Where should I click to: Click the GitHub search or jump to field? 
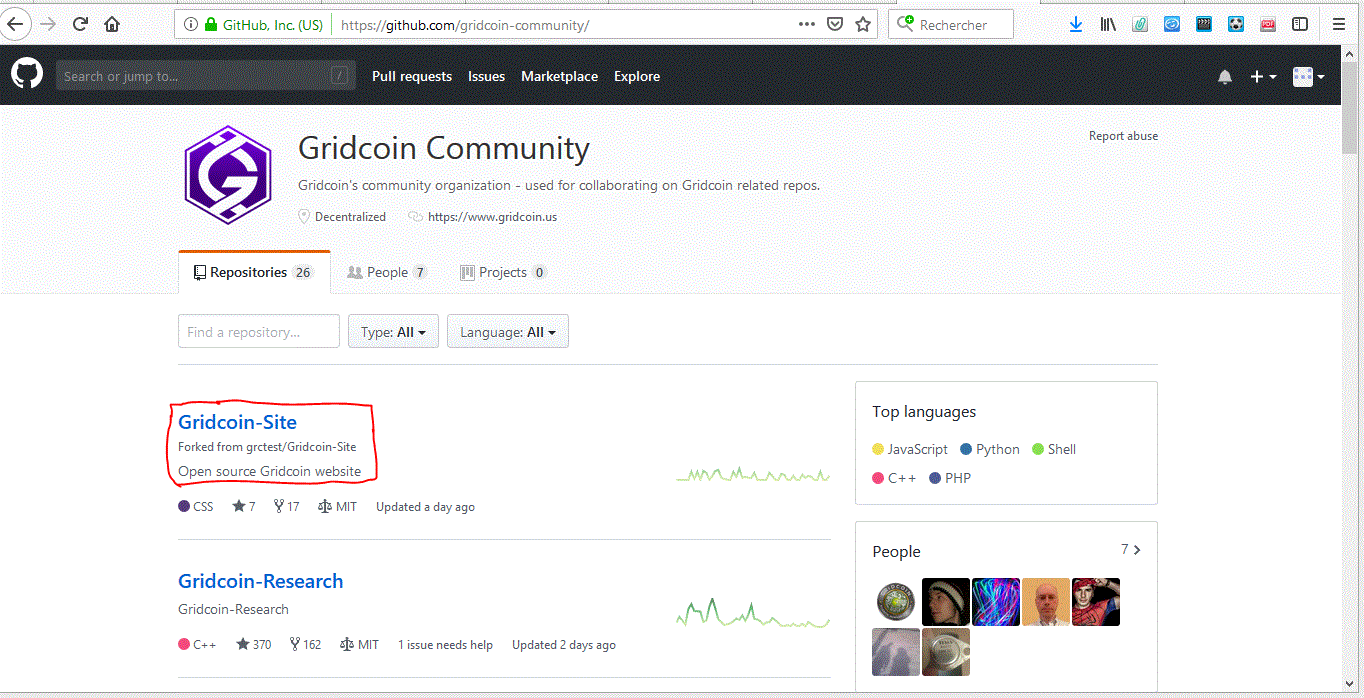pyautogui.click(x=205, y=76)
